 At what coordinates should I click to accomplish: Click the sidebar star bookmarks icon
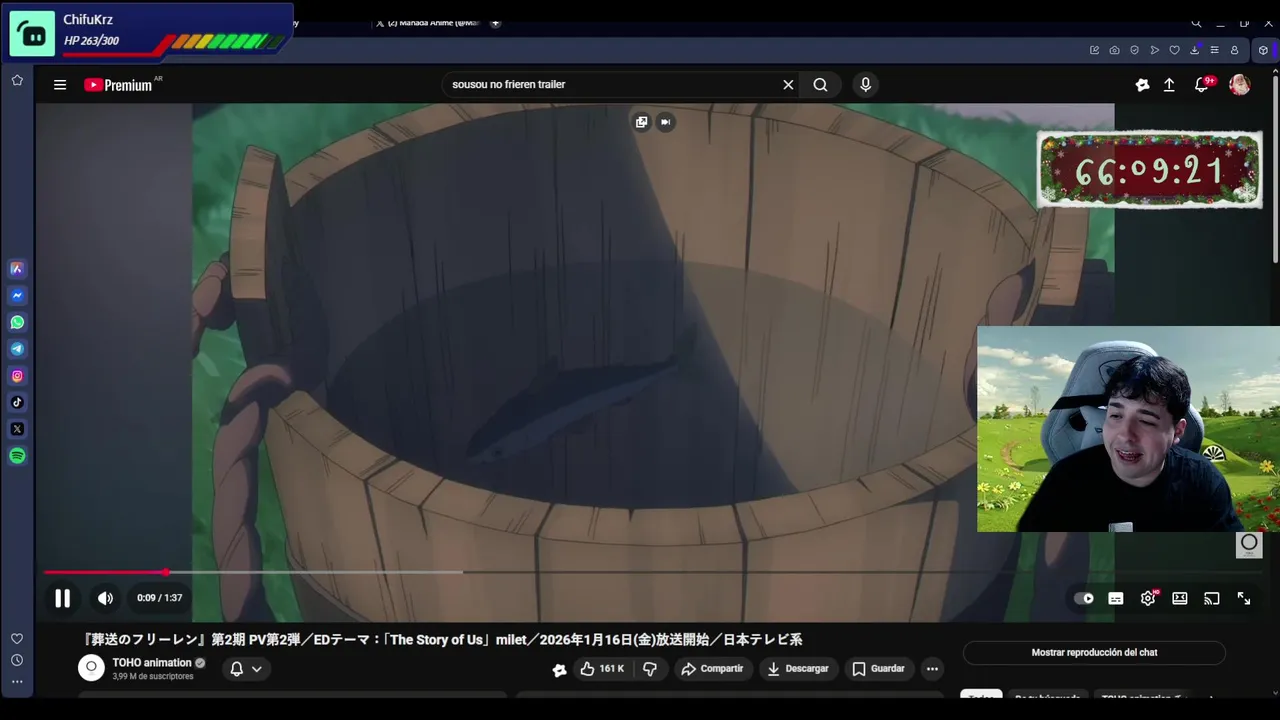coord(17,80)
